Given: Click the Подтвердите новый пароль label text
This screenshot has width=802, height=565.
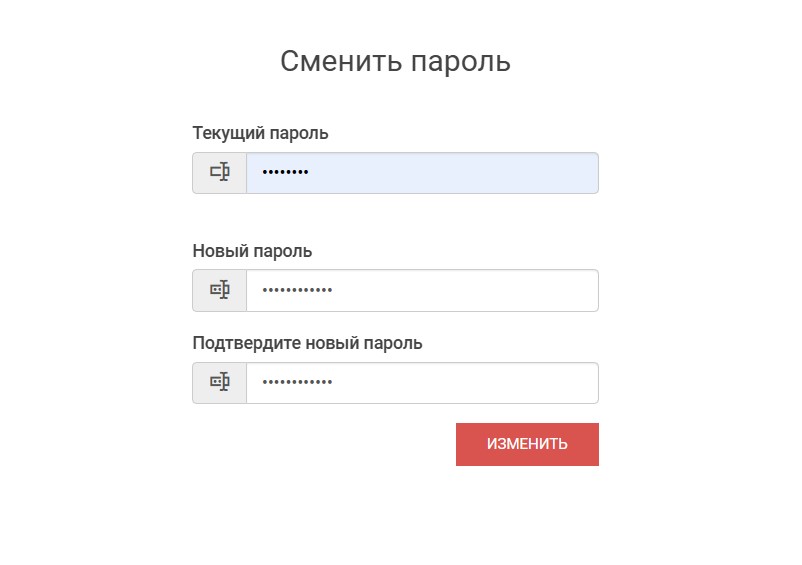Looking at the screenshot, I should (x=307, y=343).
